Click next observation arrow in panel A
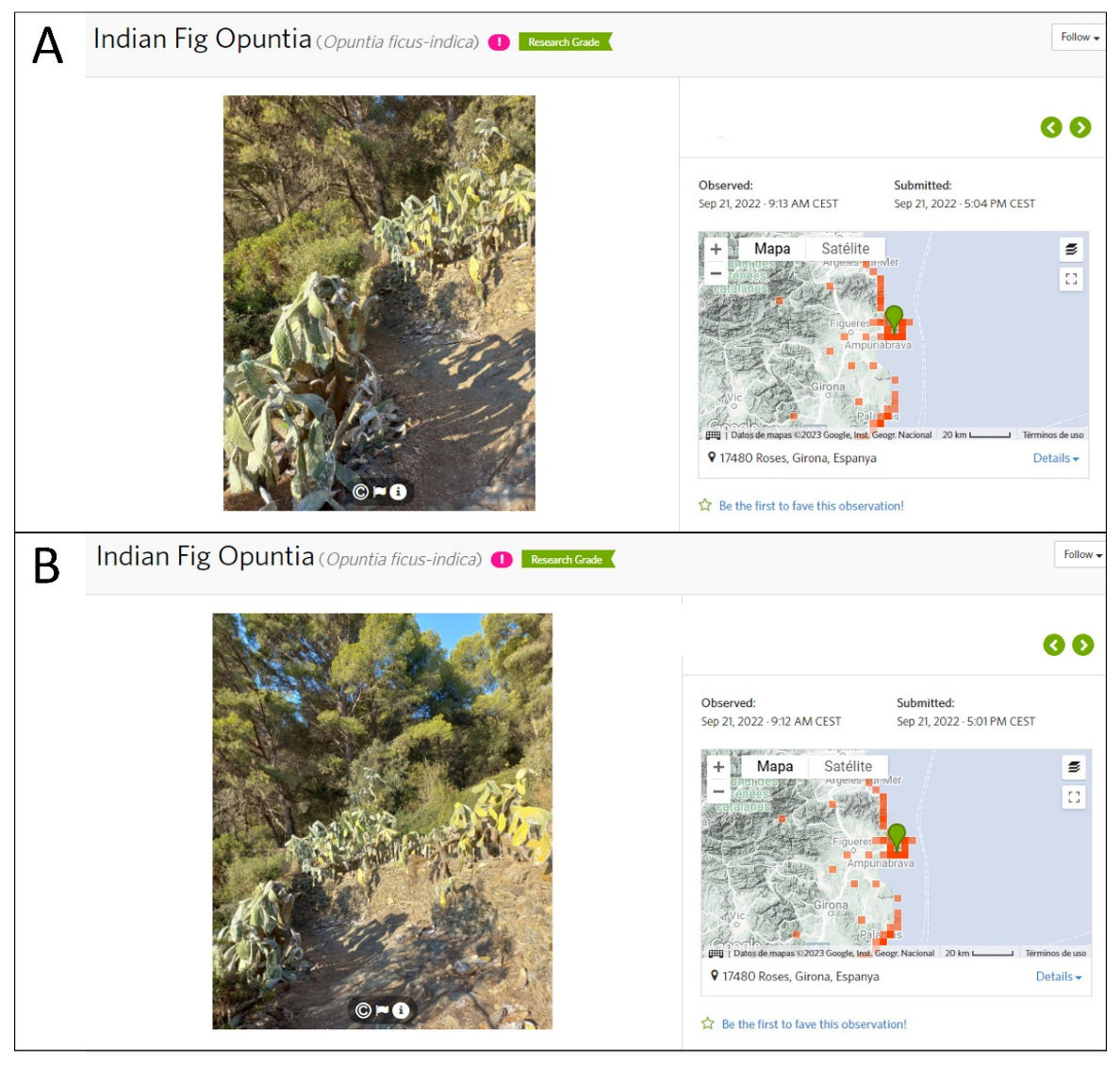 (x=1079, y=127)
